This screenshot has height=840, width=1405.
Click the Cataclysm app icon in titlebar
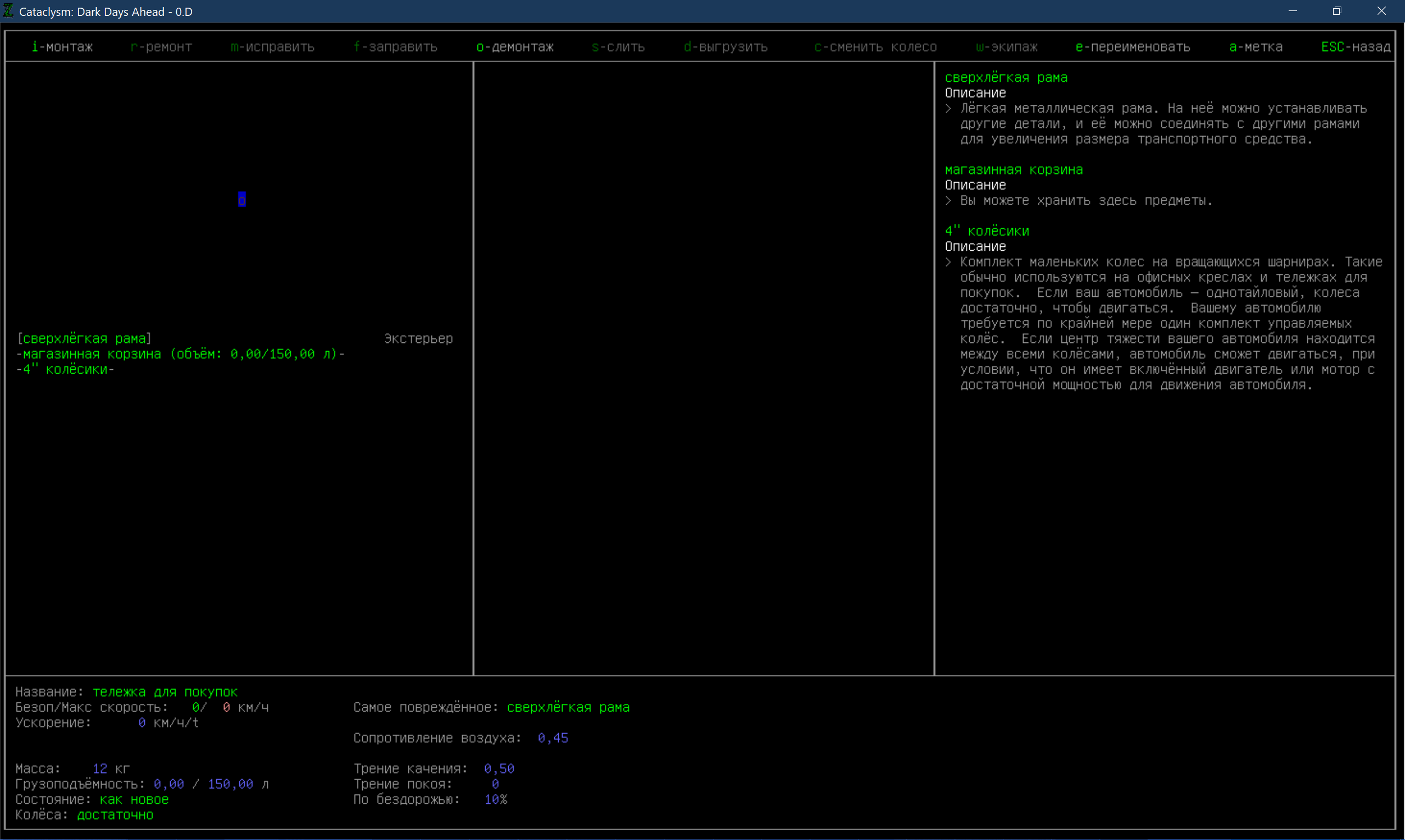click(x=8, y=11)
